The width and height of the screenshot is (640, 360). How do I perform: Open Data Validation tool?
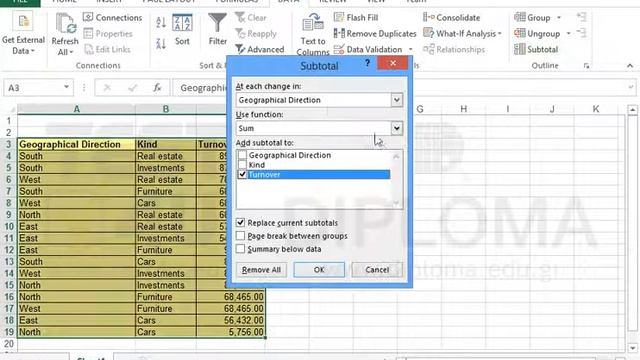(x=368, y=49)
